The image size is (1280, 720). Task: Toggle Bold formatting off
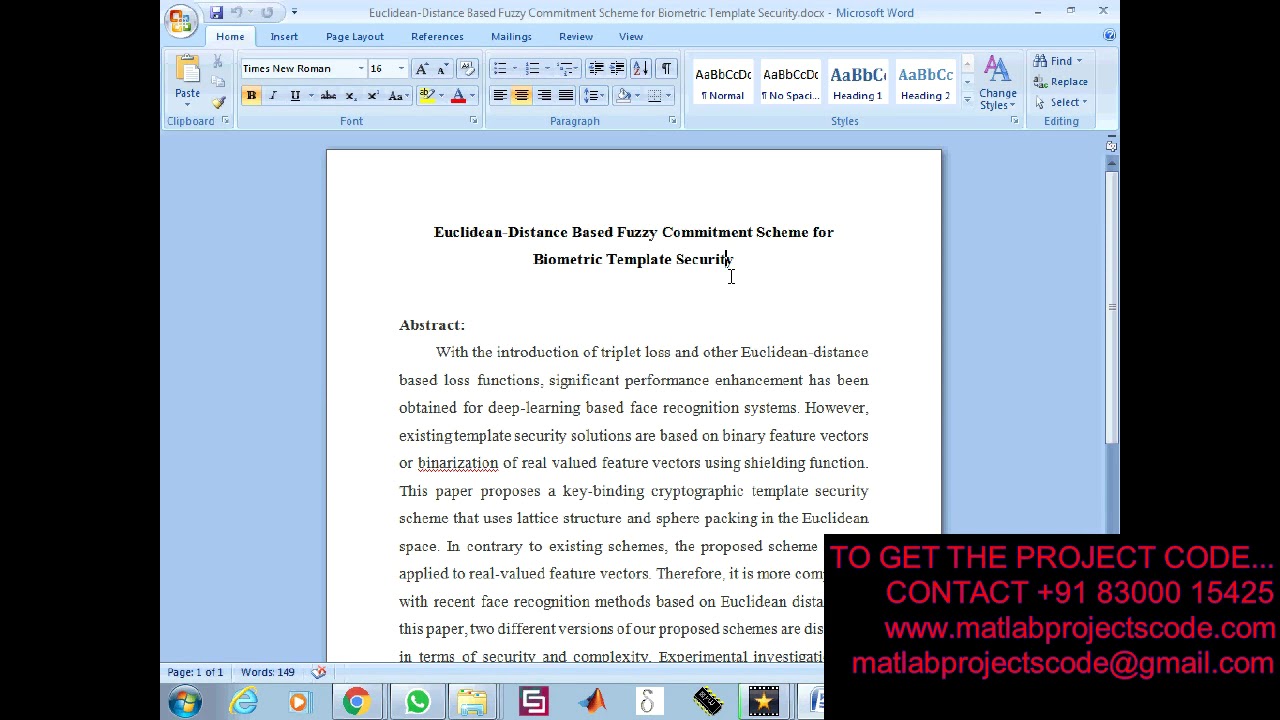pyautogui.click(x=251, y=96)
